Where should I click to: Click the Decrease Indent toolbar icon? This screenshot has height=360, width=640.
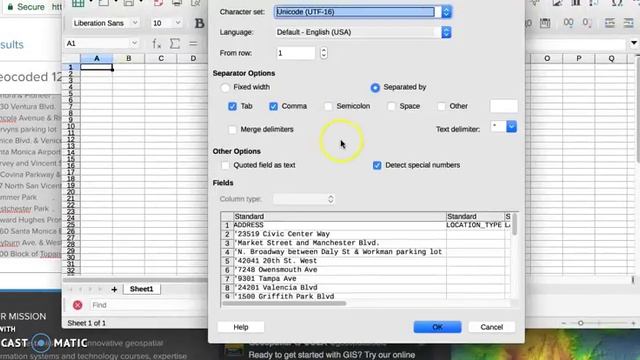(x=629, y=23)
